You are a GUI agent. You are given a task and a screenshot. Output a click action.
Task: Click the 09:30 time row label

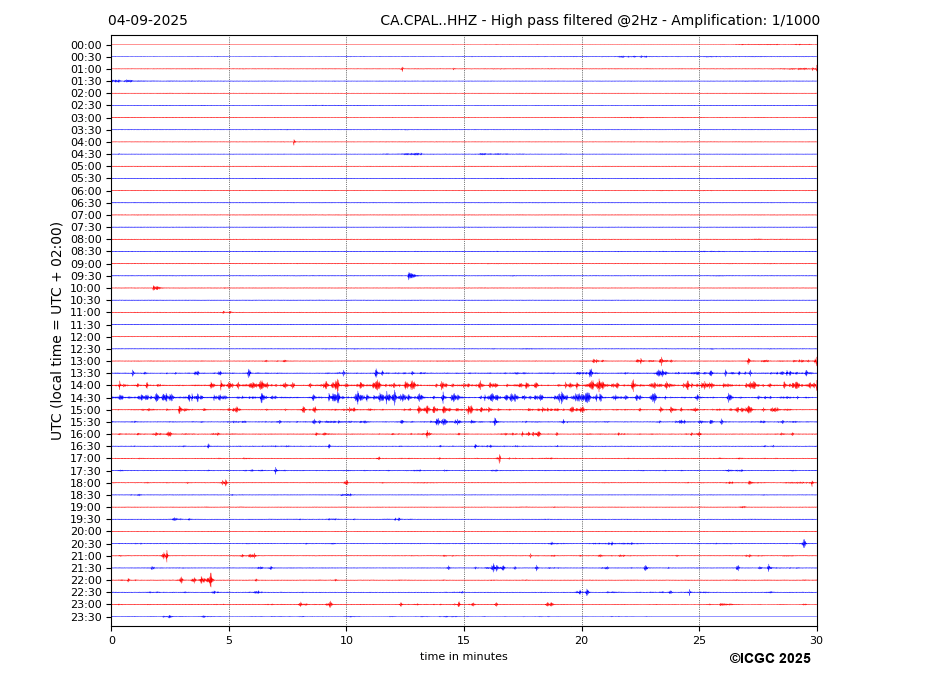coord(86,276)
